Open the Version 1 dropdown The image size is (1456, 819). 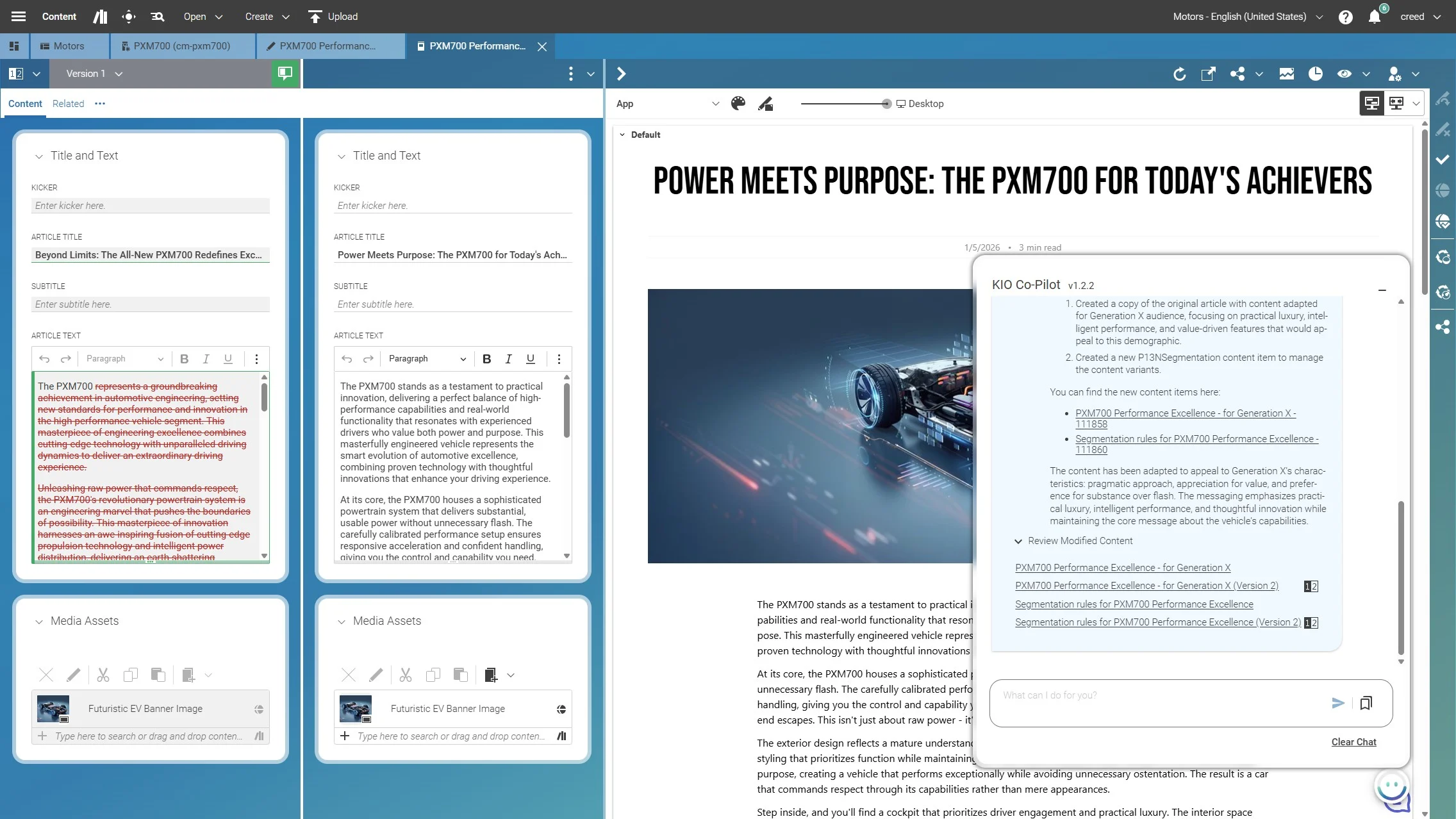tap(94, 74)
